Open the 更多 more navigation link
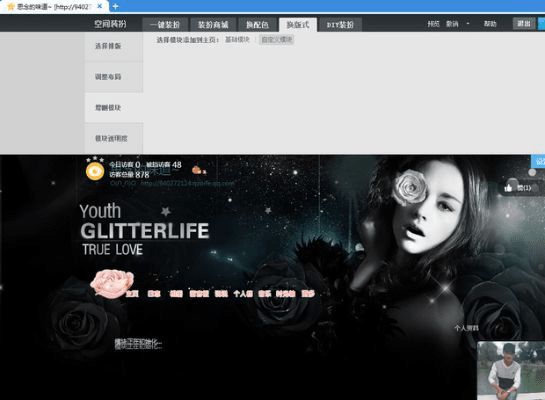The image size is (545, 400). tap(308, 294)
